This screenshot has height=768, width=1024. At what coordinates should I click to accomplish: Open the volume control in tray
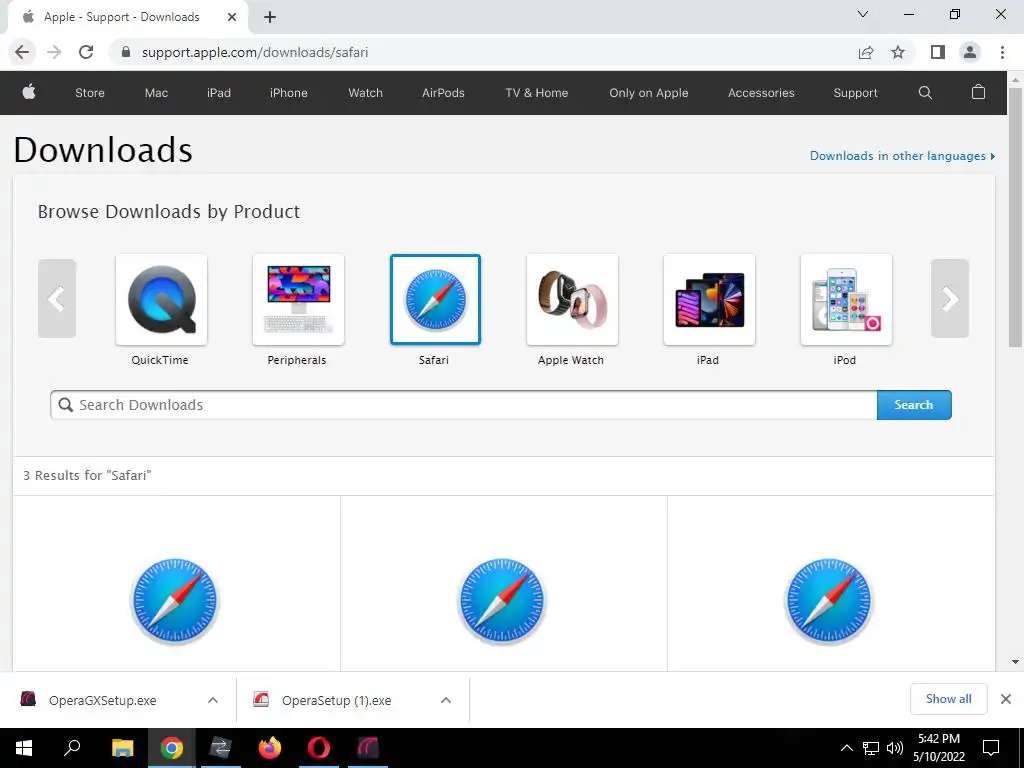coord(895,748)
